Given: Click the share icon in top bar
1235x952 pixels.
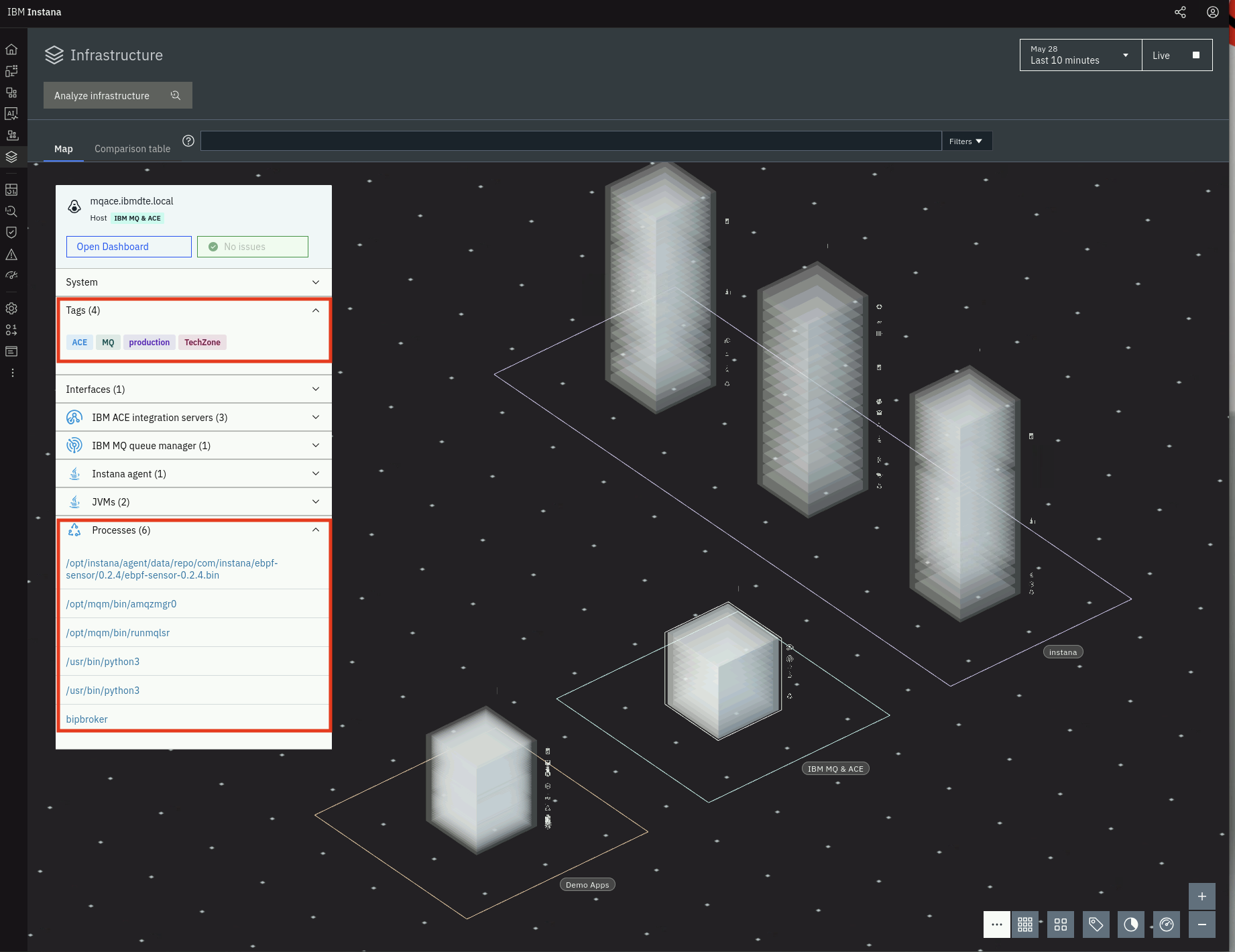Looking at the screenshot, I should (x=1180, y=12).
